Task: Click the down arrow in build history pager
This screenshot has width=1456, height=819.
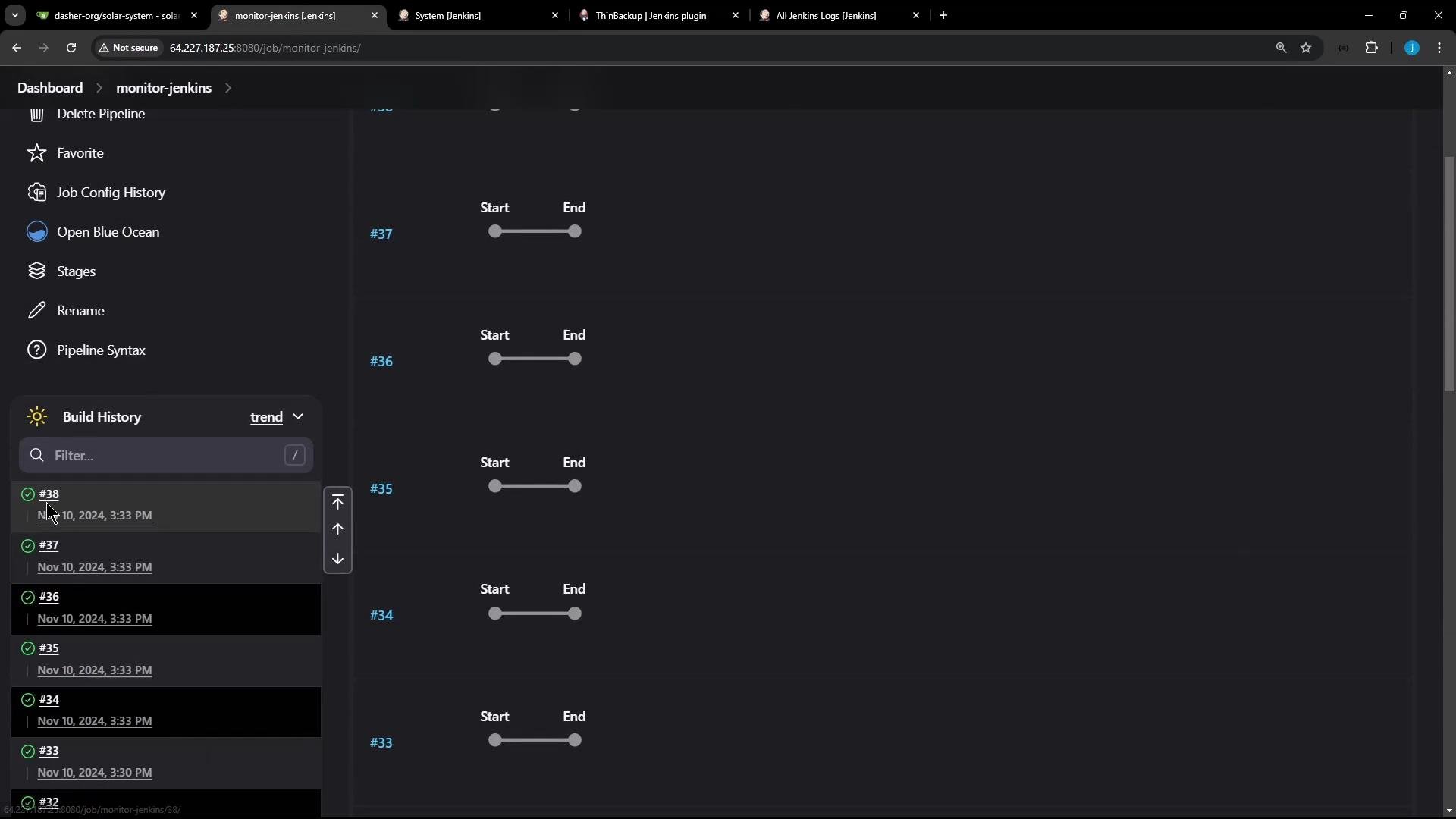Action: tap(337, 559)
